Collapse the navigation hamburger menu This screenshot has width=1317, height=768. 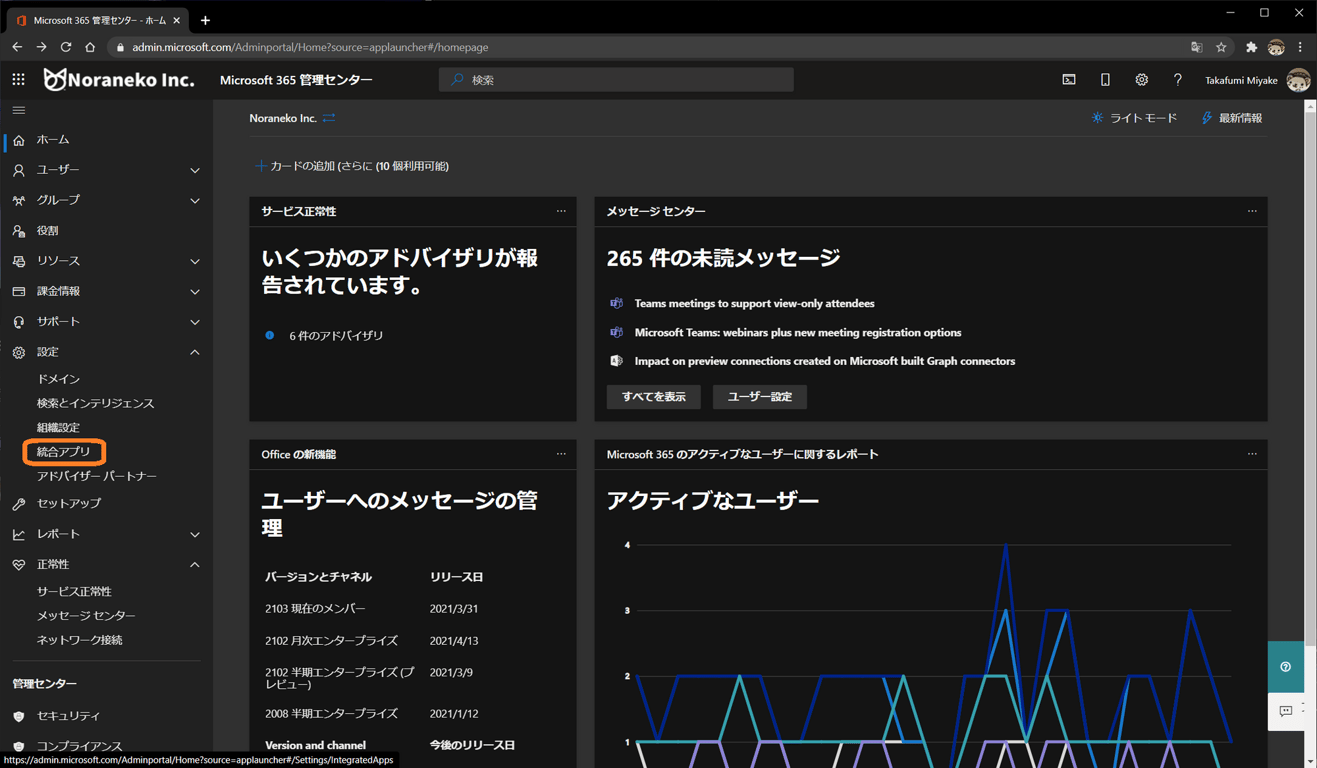(18, 110)
